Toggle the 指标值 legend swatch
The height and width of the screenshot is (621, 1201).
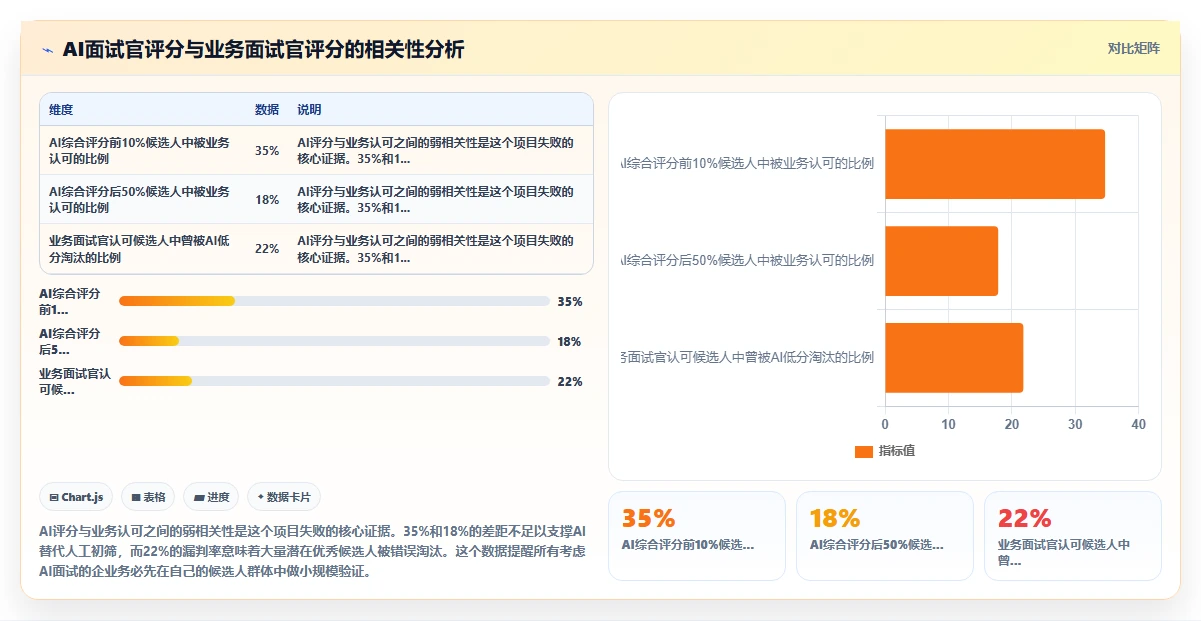coord(864,452)
